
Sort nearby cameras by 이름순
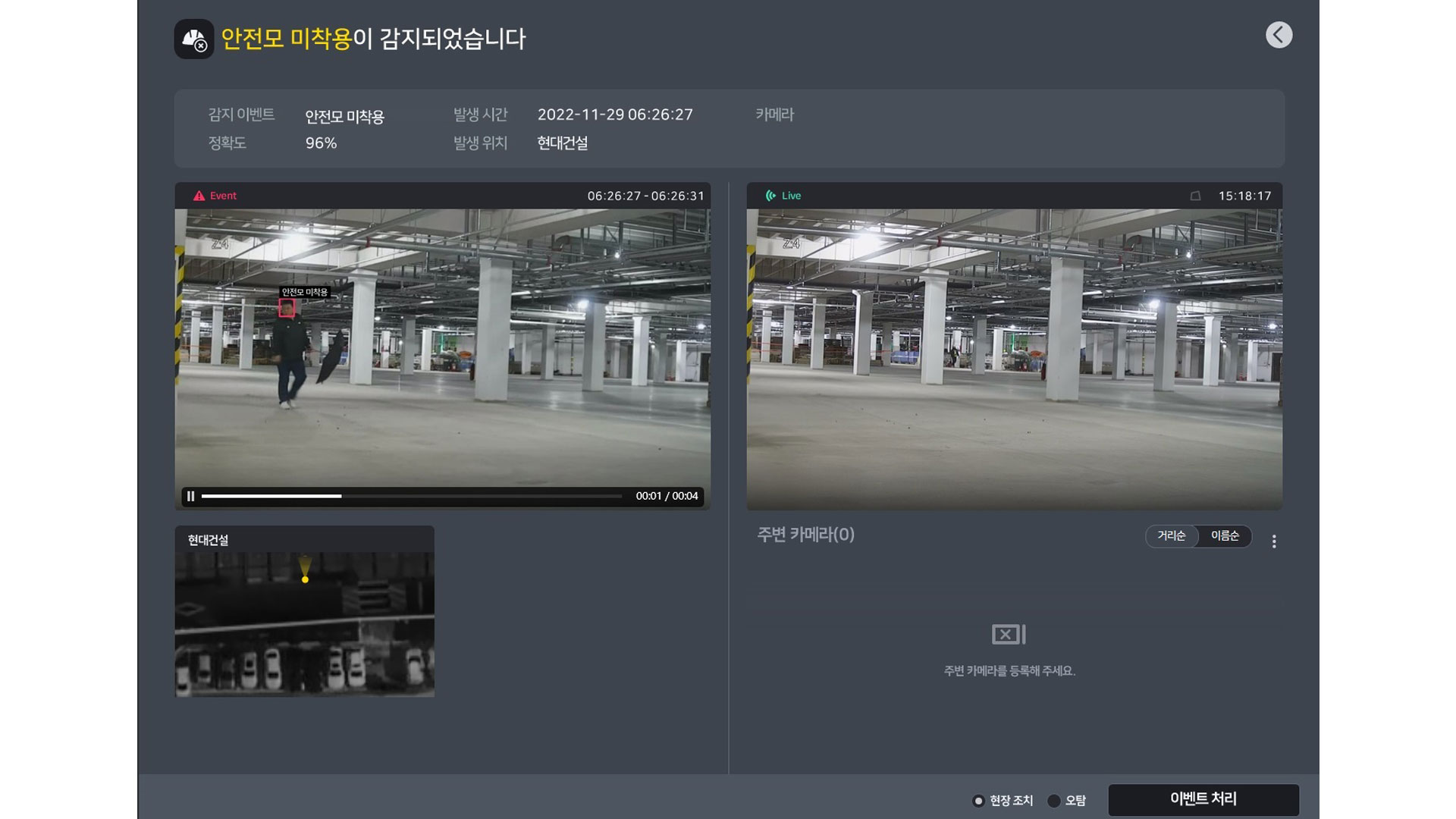tap(1225, 536)
